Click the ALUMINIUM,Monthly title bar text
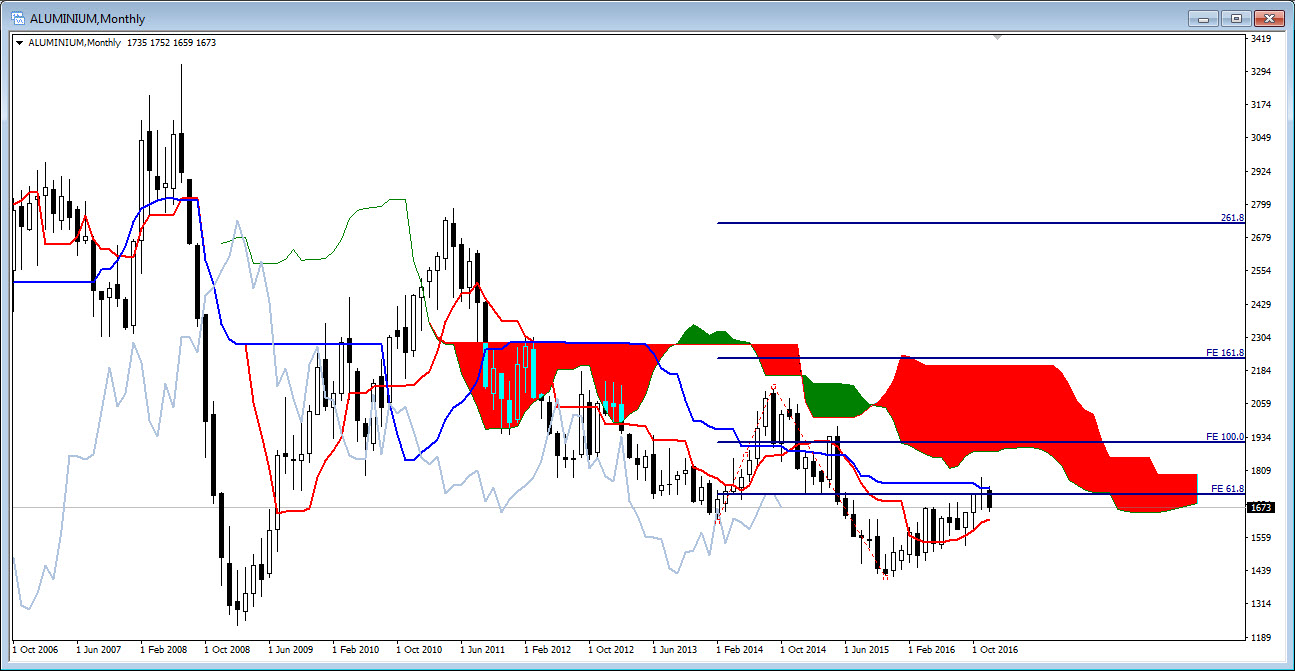The width and height of the screenshot is (1295, 671). 88,18
